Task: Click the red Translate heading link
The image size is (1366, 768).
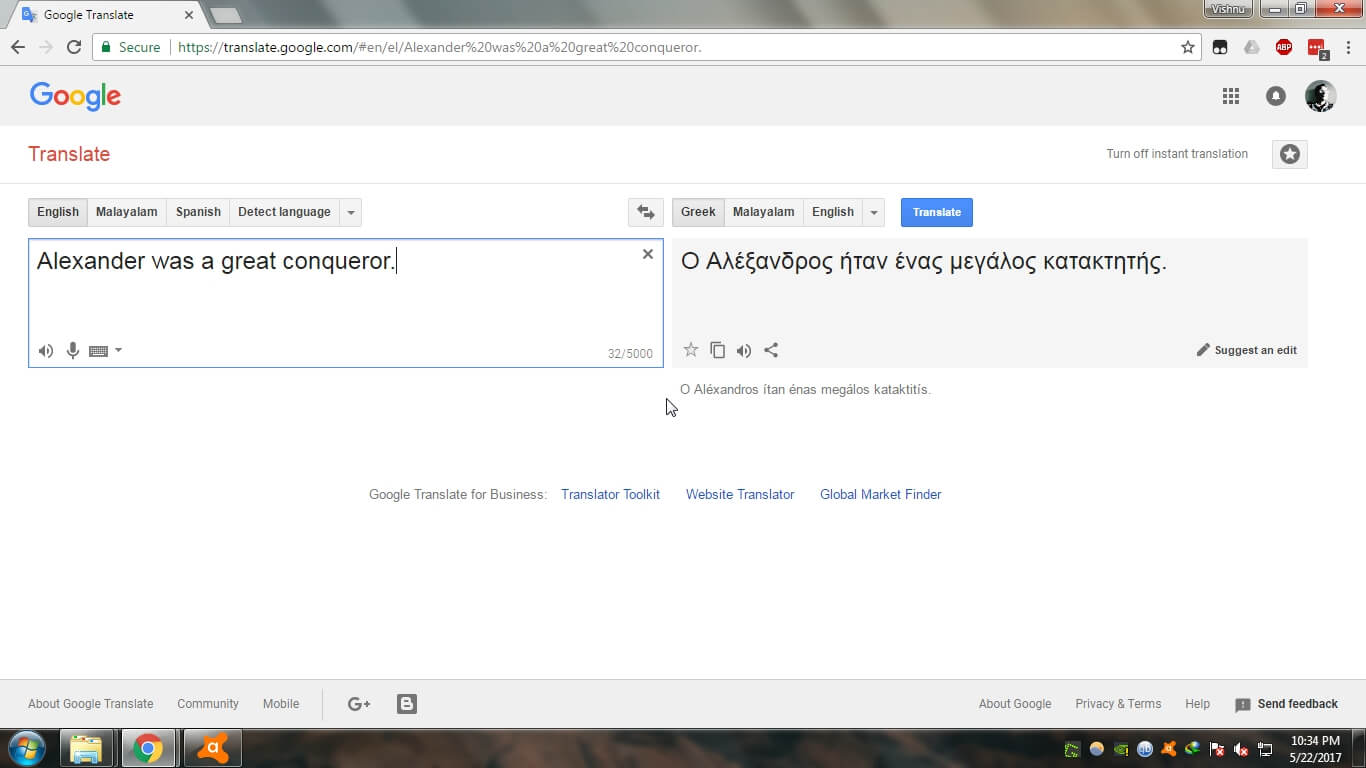Action: 69,154
